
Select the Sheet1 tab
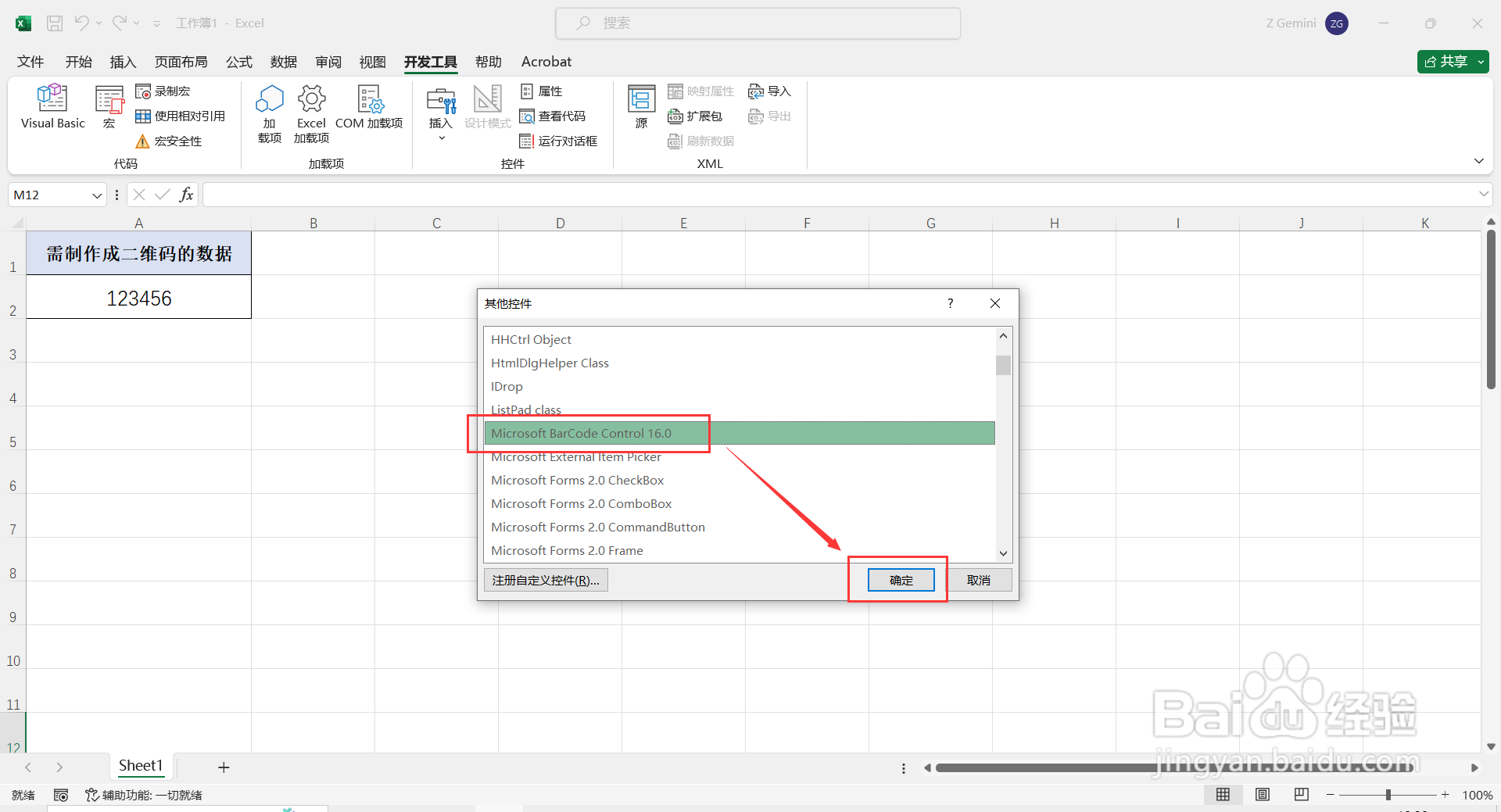[x=141, y=766]
